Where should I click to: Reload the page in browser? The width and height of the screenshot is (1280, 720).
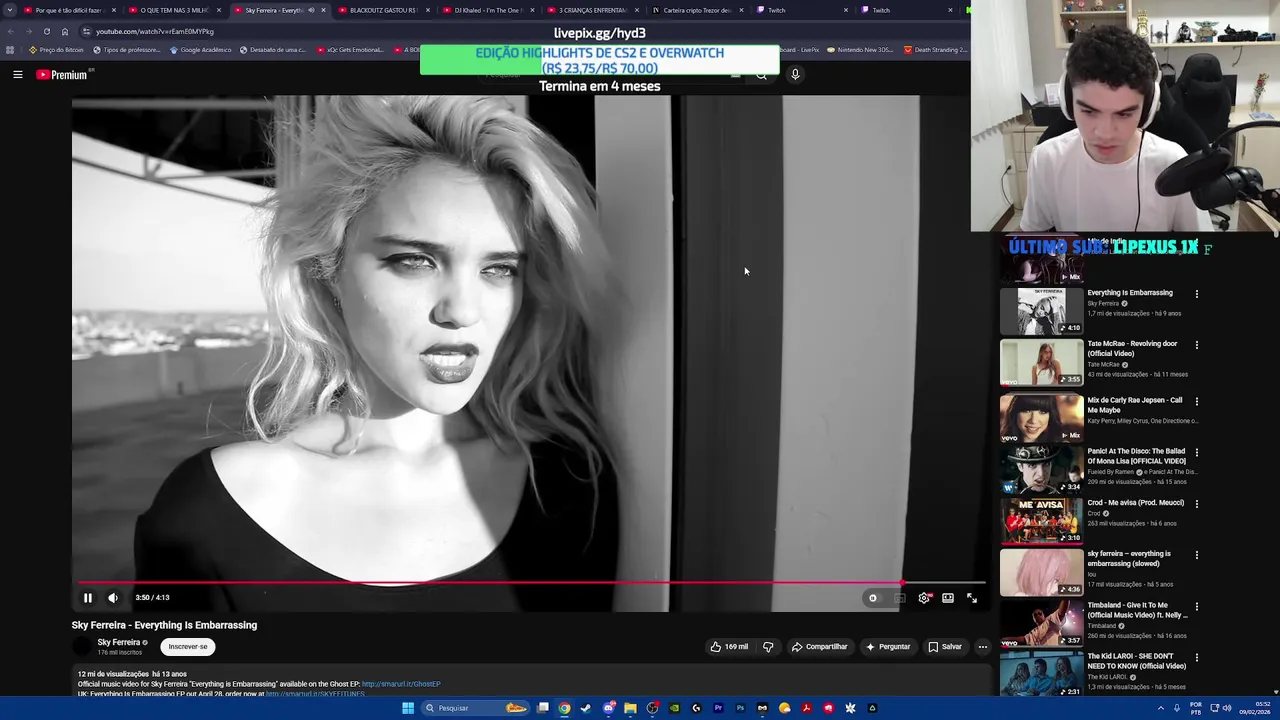[46, 31]
